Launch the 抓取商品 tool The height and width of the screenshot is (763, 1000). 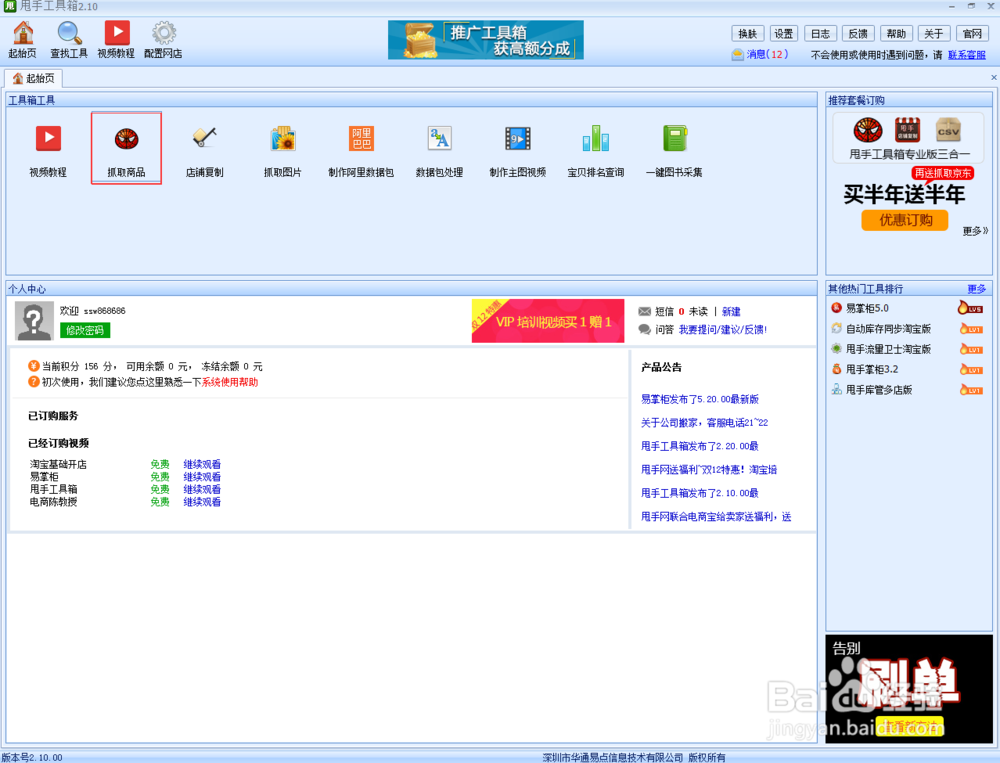pyautogui.click(x=126, y=151)
